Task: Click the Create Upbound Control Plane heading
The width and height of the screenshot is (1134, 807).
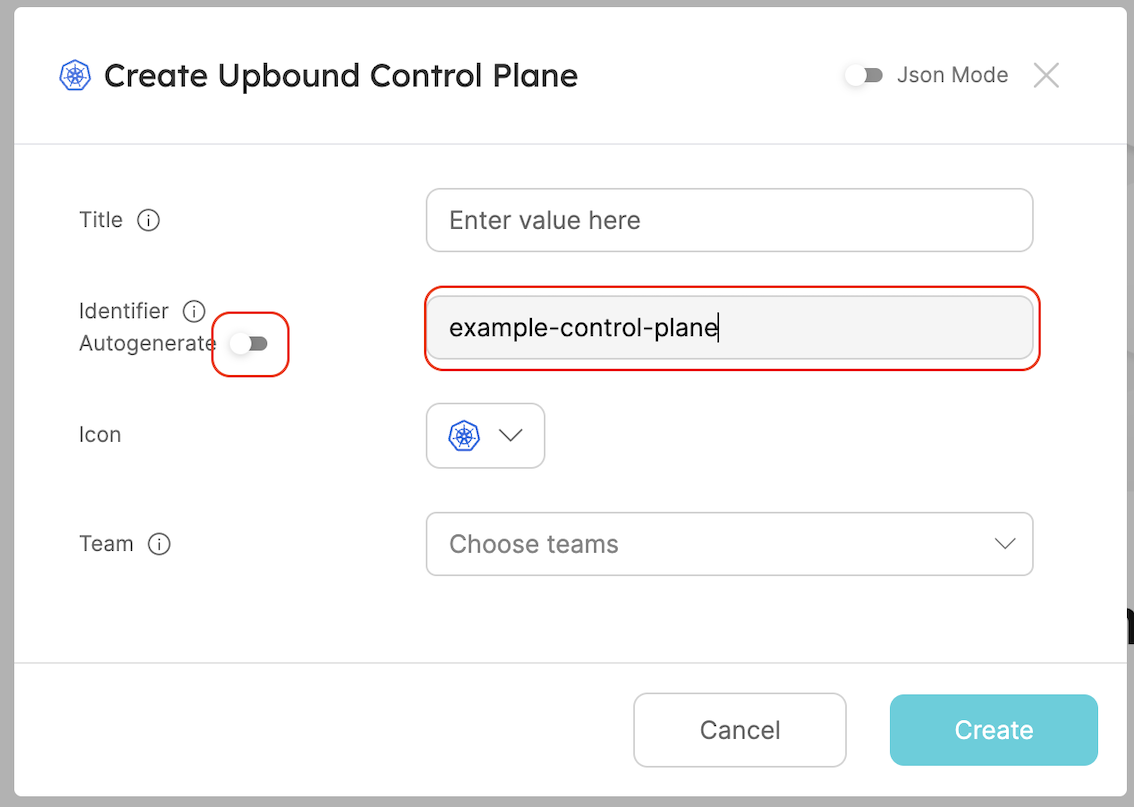Action: [340, 76]
